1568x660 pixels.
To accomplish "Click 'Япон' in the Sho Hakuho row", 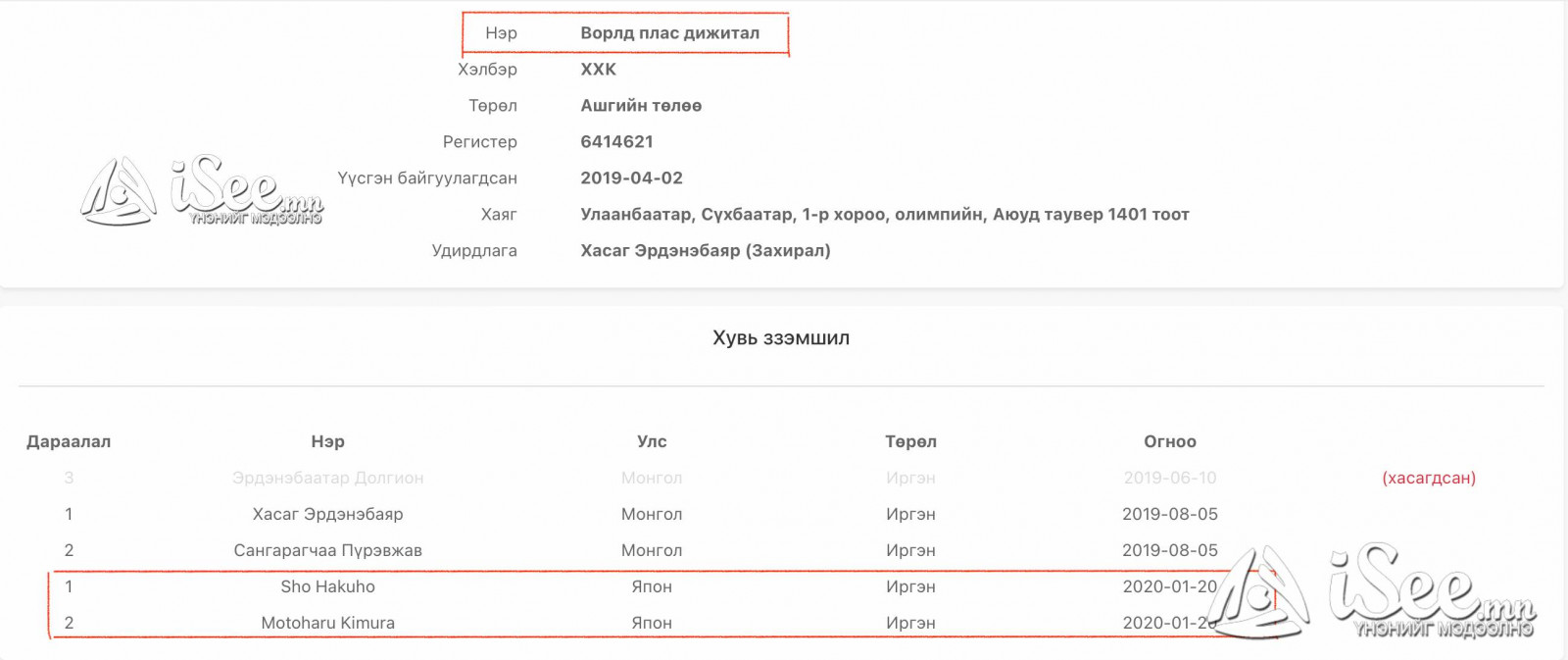I will pyautogui.click(x=652, y=587).
